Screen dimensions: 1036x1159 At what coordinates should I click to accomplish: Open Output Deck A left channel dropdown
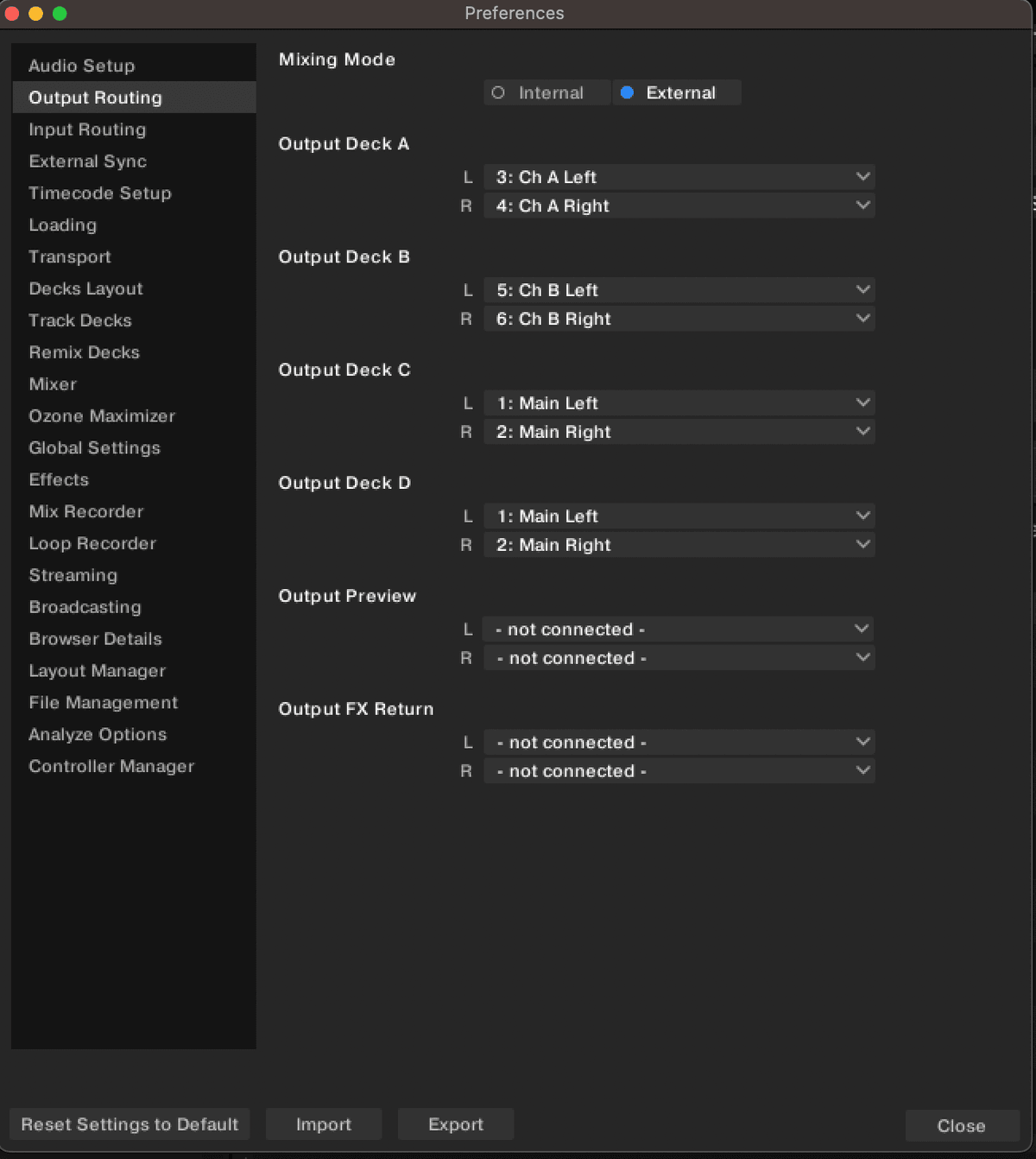click(x=679, y=177)
